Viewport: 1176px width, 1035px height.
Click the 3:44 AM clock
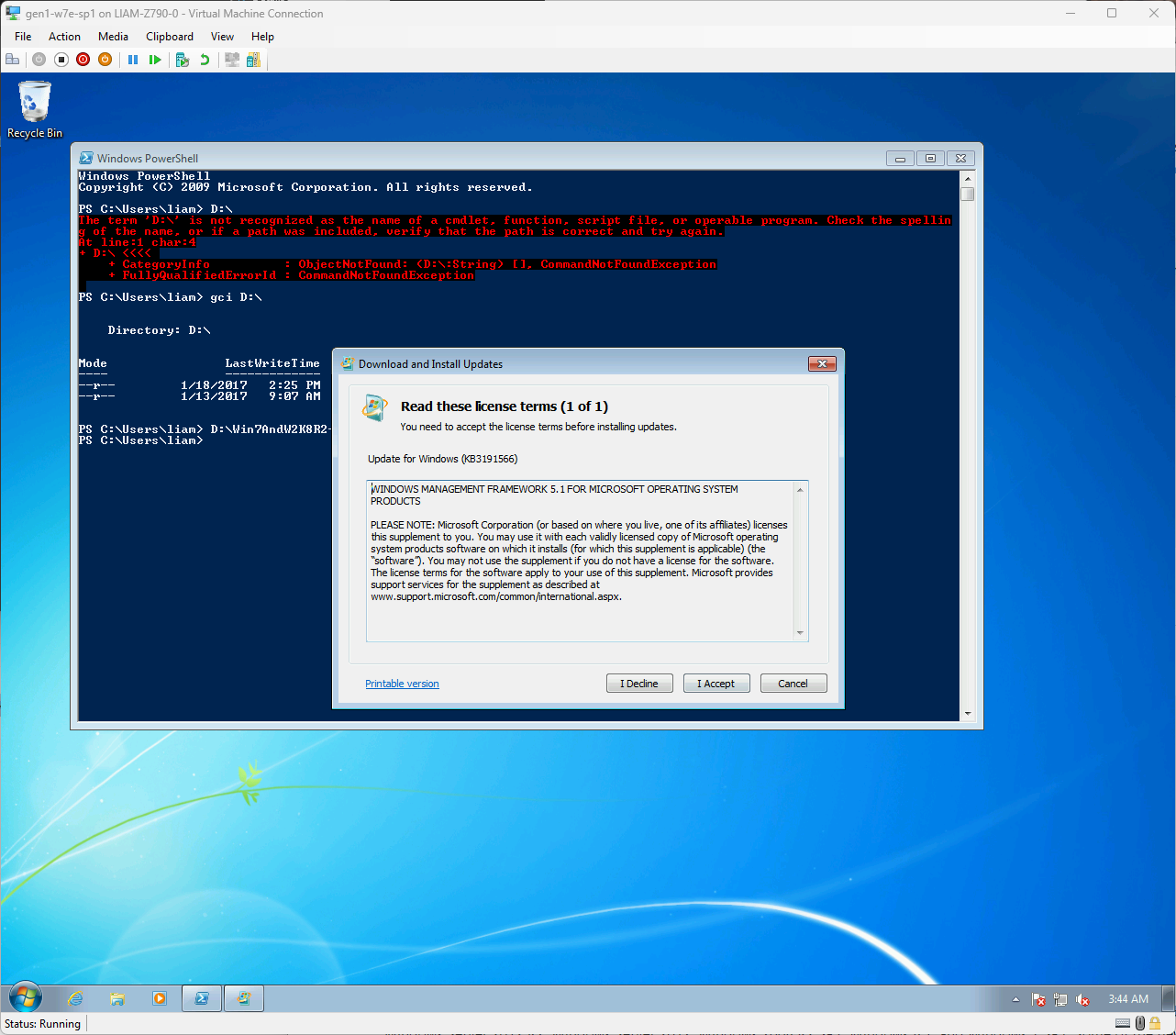coord(1128,999)
